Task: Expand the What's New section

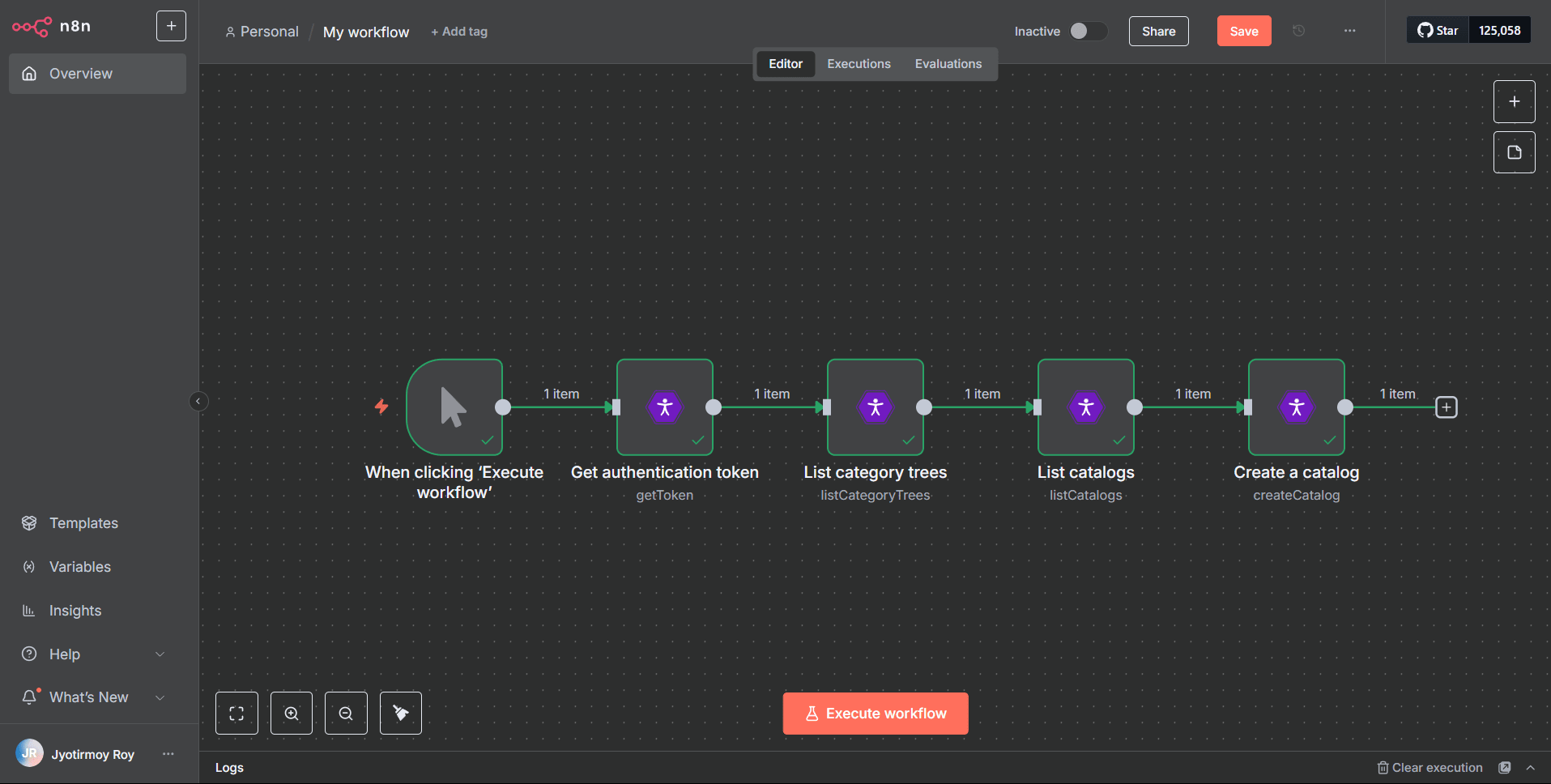Action: click(x=88, y=697)
